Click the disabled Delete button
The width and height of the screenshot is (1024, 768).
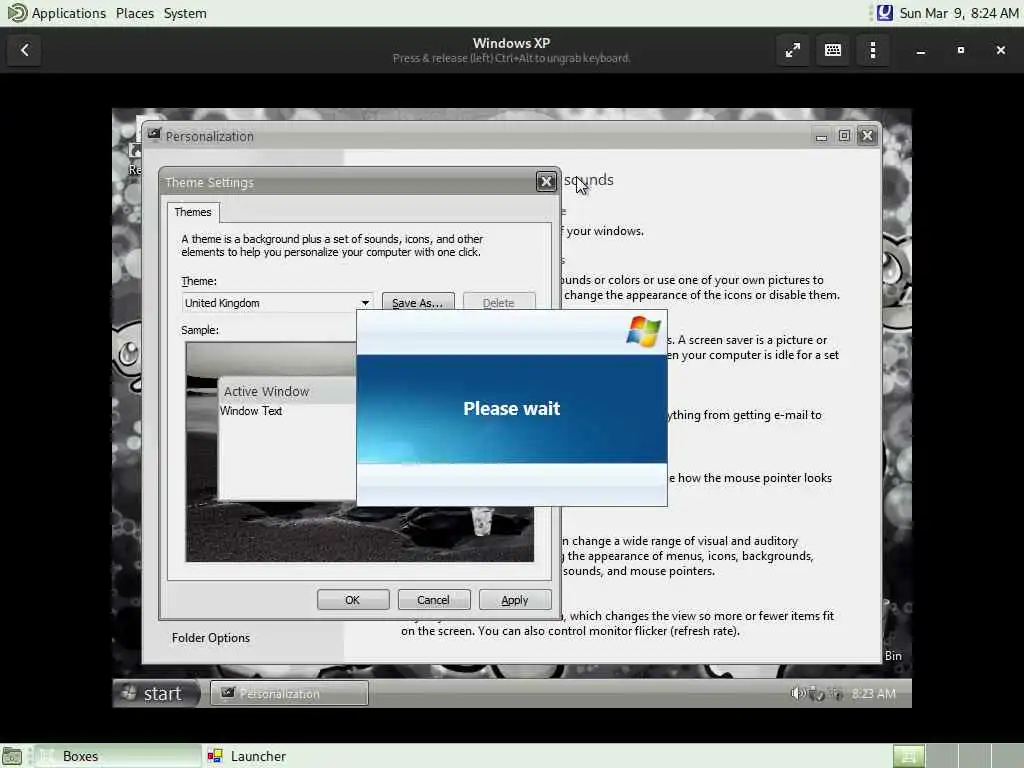(x=498, y=302)
